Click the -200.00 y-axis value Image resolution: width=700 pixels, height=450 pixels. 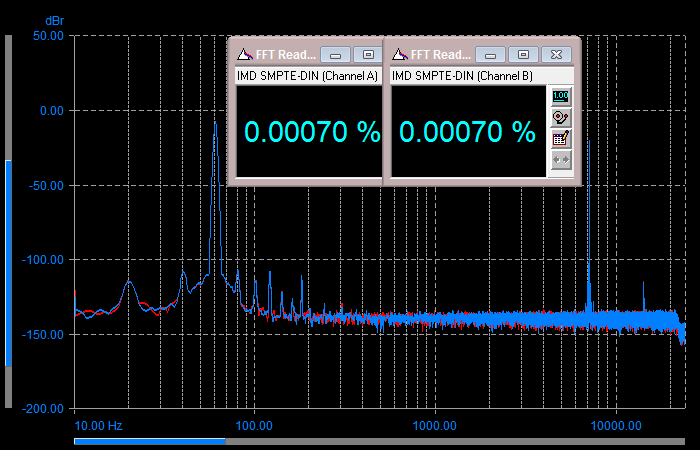(x=43, y=408)
